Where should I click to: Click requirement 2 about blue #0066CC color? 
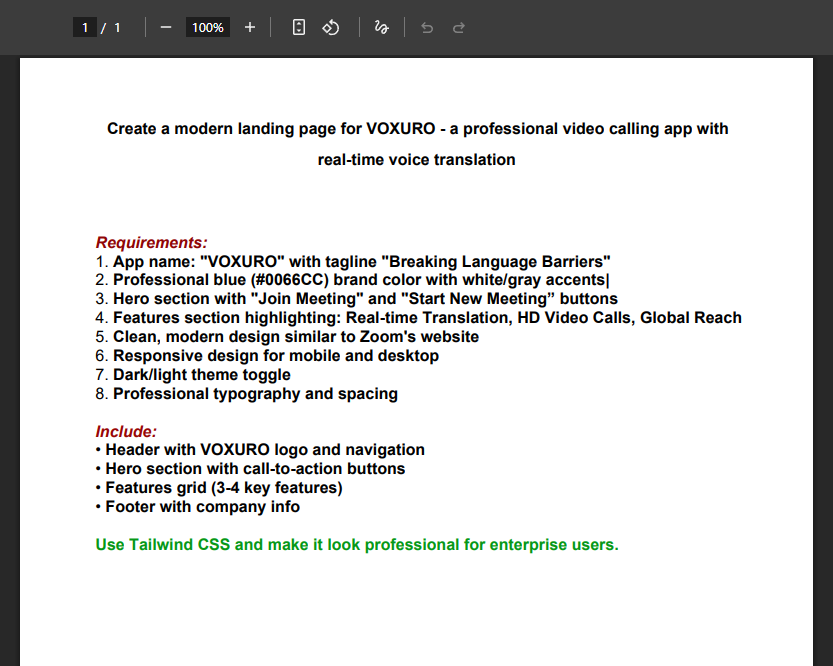coord(352,280)
